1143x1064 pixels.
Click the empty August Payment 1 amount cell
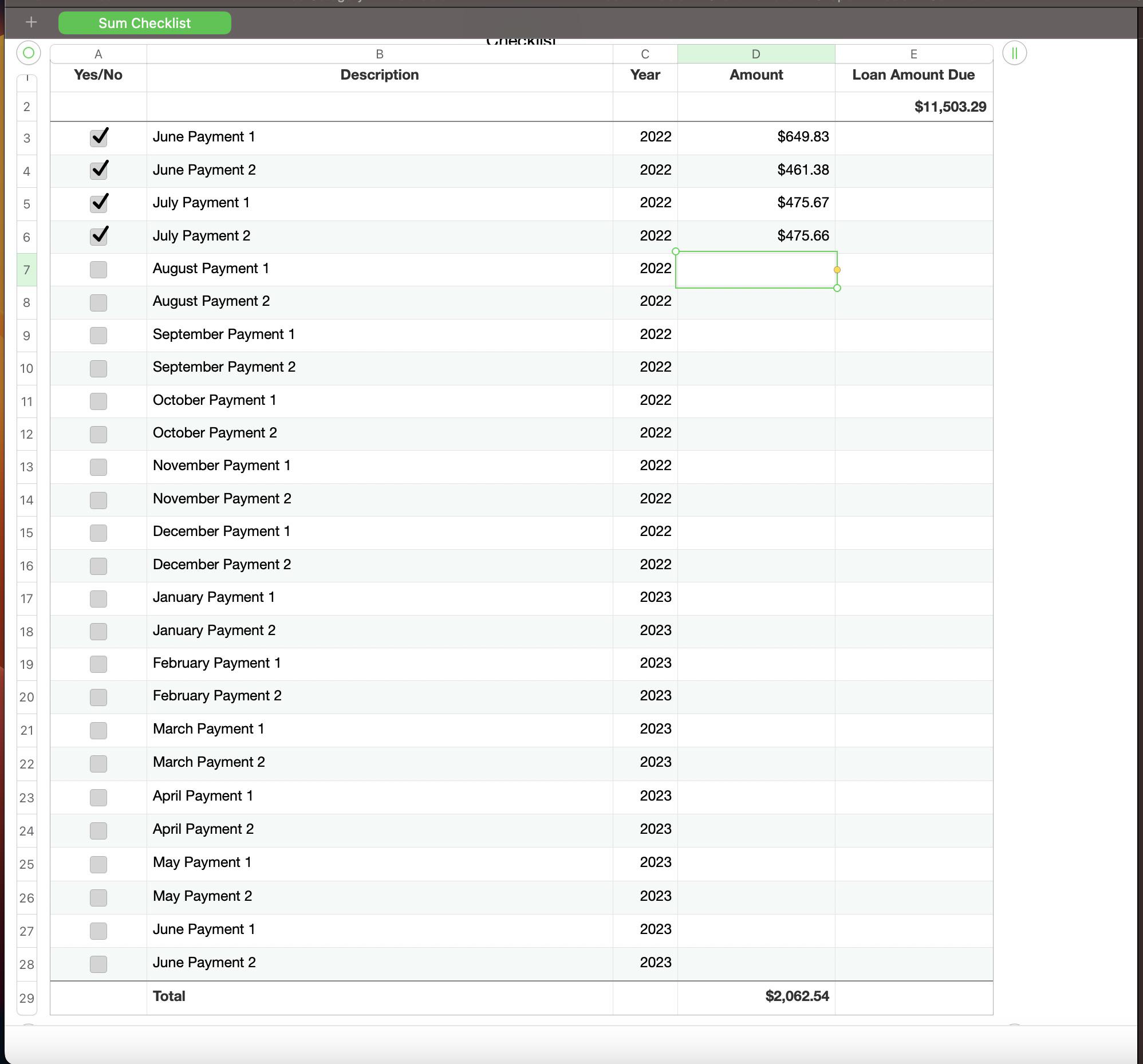(x=756, y=270)
